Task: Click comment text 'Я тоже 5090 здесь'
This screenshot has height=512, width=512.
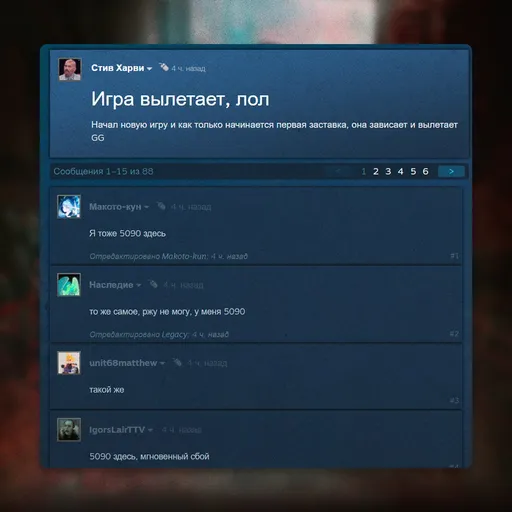Action: [x=127, y=233]
